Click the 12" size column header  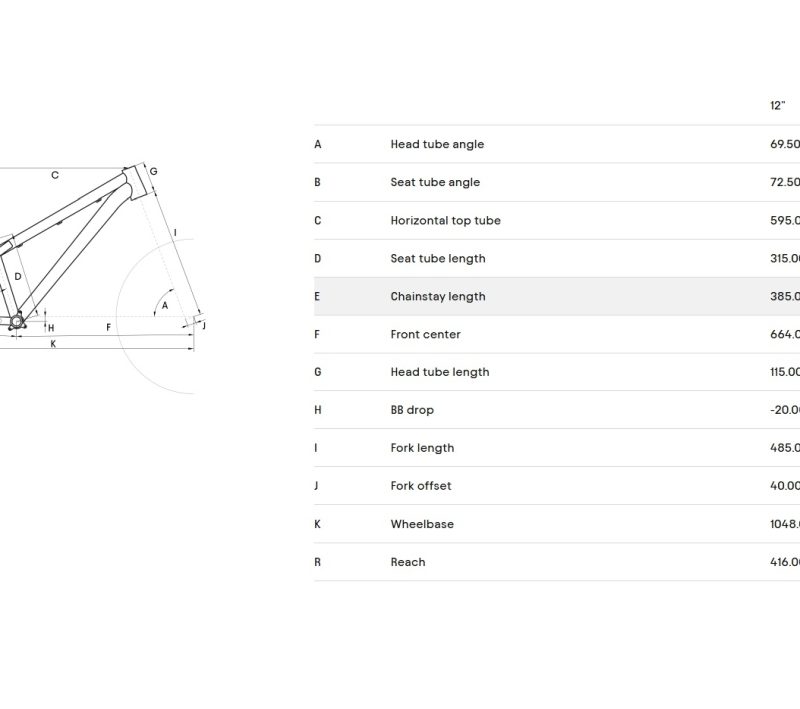777,106
